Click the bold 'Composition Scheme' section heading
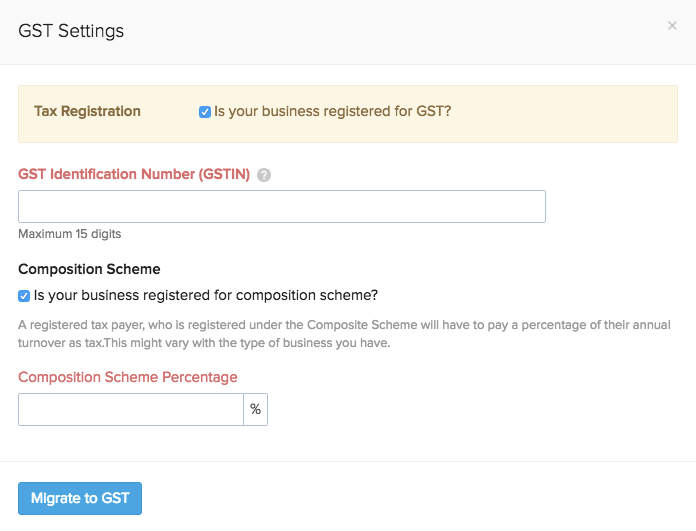 [89, 269]
